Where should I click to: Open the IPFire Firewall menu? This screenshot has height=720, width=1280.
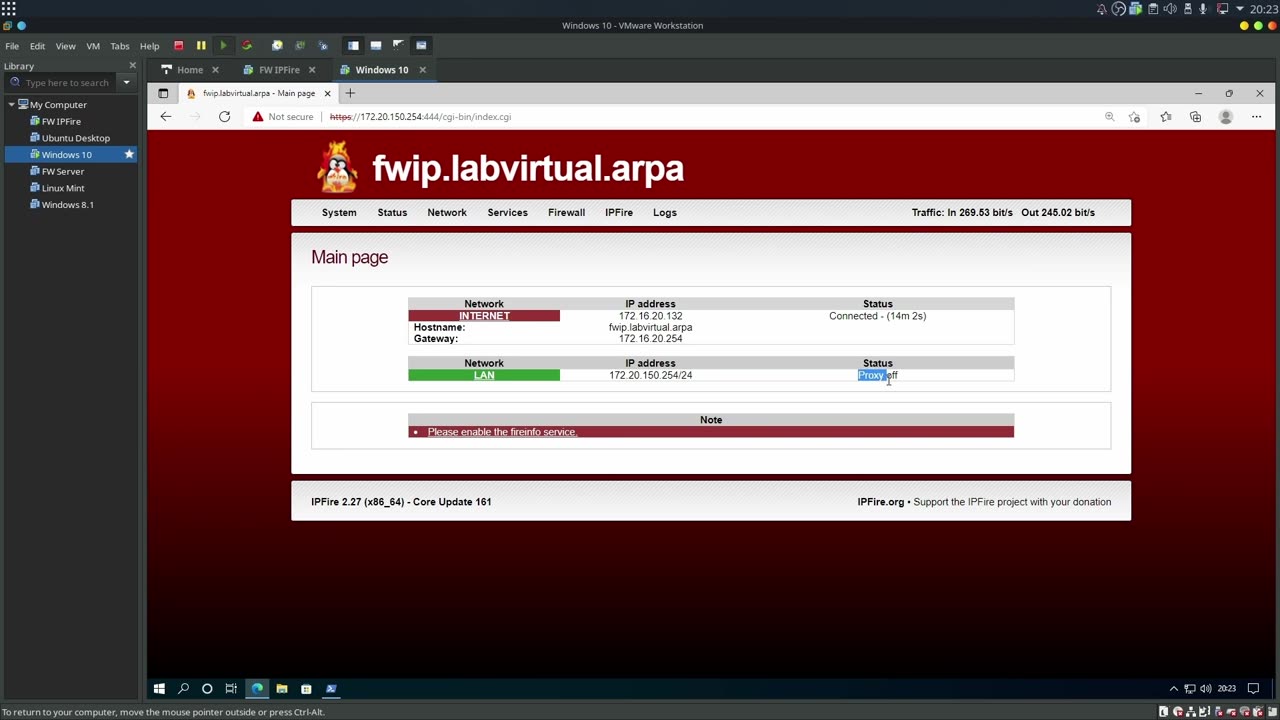tap(566, 212)
